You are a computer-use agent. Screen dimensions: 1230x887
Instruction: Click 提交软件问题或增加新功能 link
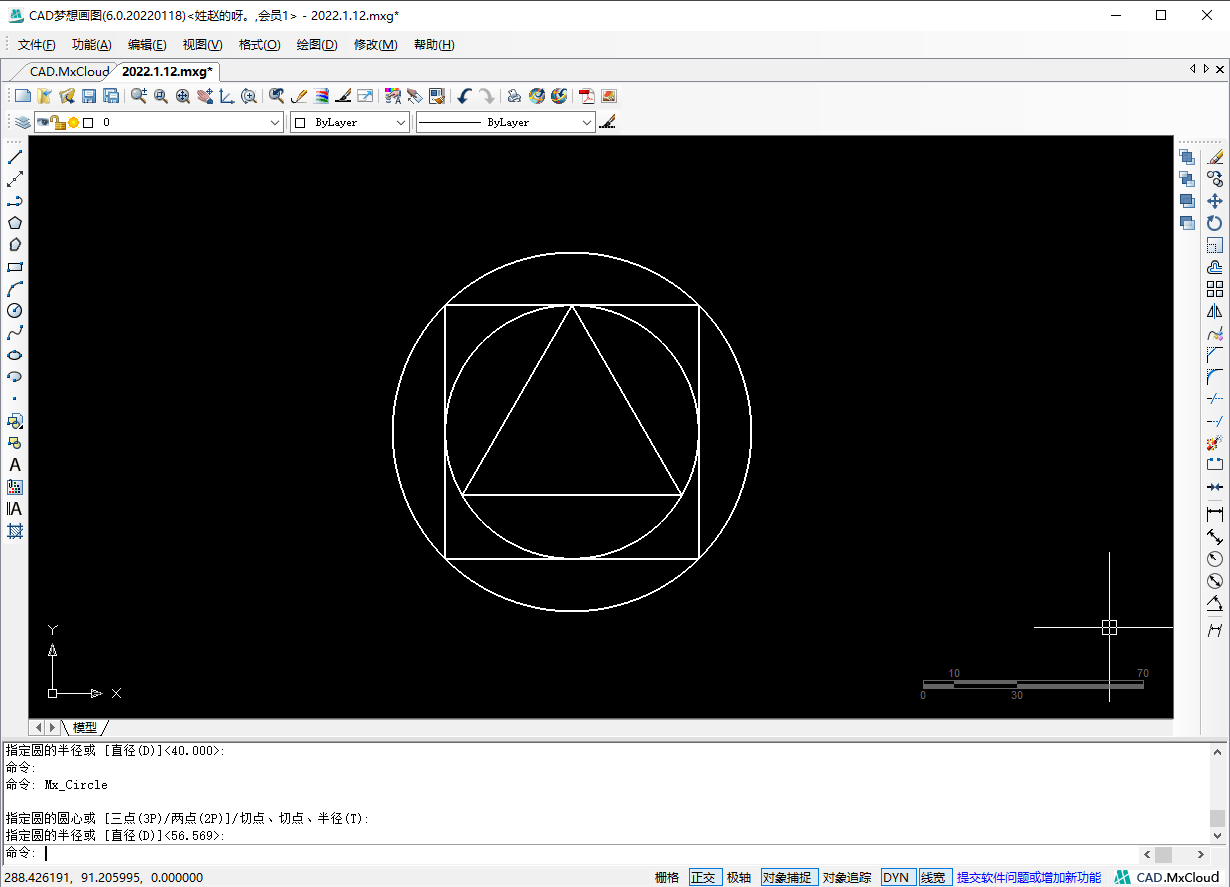click(x=1028, y=877)
